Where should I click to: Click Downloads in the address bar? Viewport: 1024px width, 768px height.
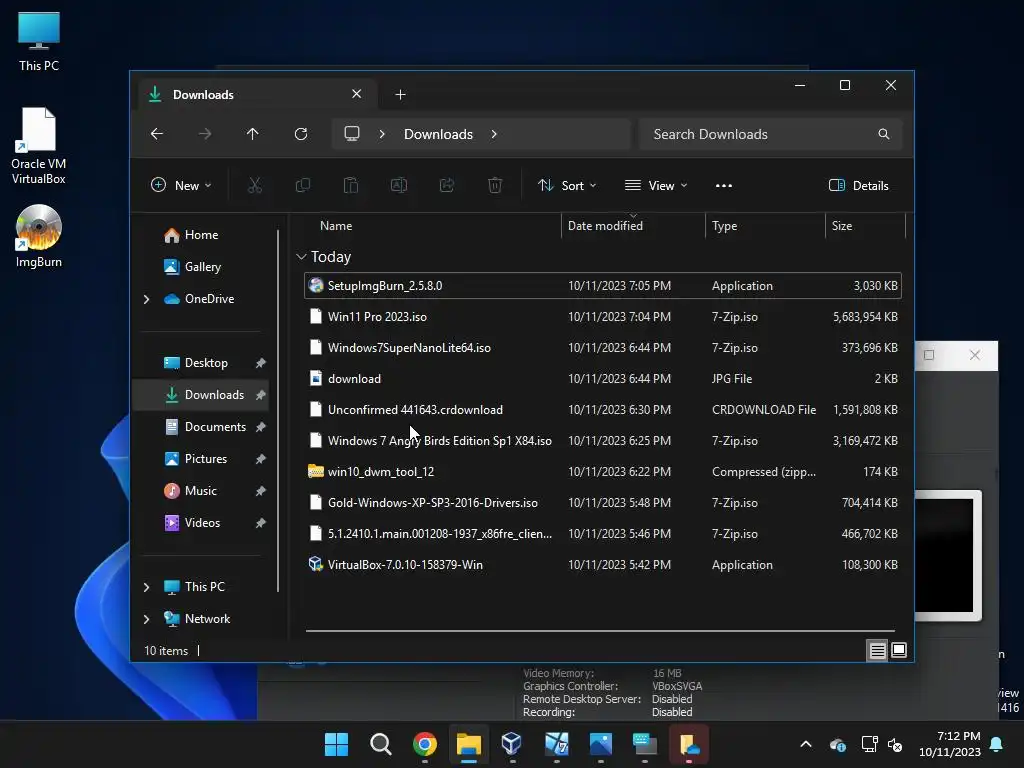pyautogui.click(x=438, y=134)
